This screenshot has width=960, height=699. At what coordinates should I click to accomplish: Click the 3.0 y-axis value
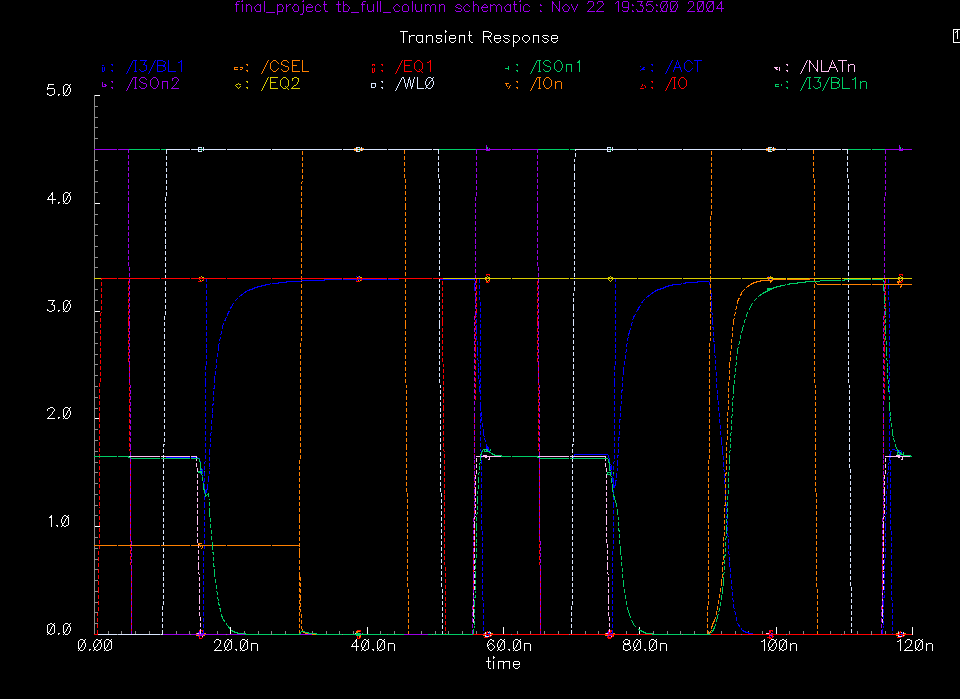click(59, 306)
